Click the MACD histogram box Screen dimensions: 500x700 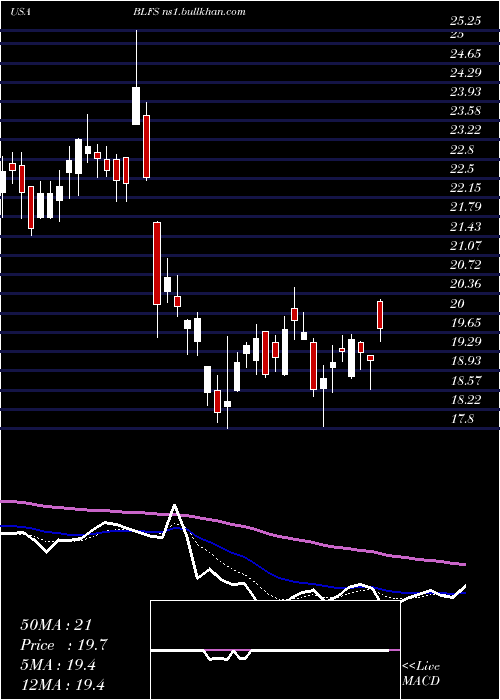click(275, 650)
